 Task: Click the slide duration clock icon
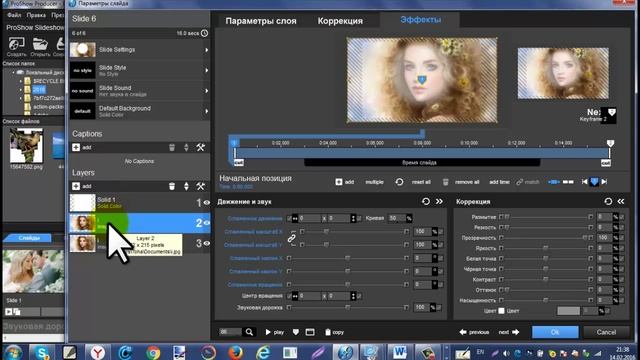pyautogui.click(x=204, y=33)
